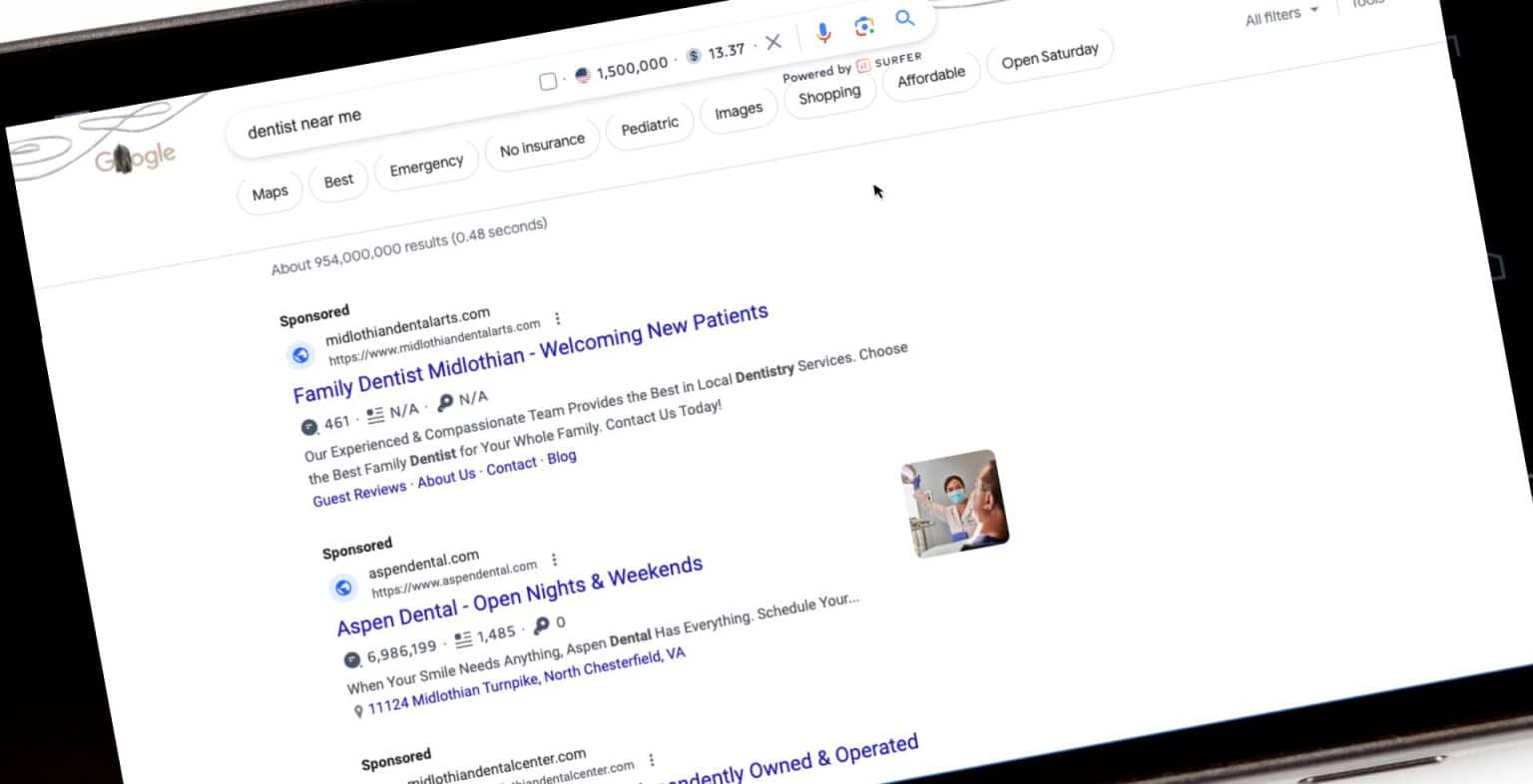The height and width of the screenshot is (784, 1533).
Task: Open Google Lens image search icon
Action: [864, 27]
